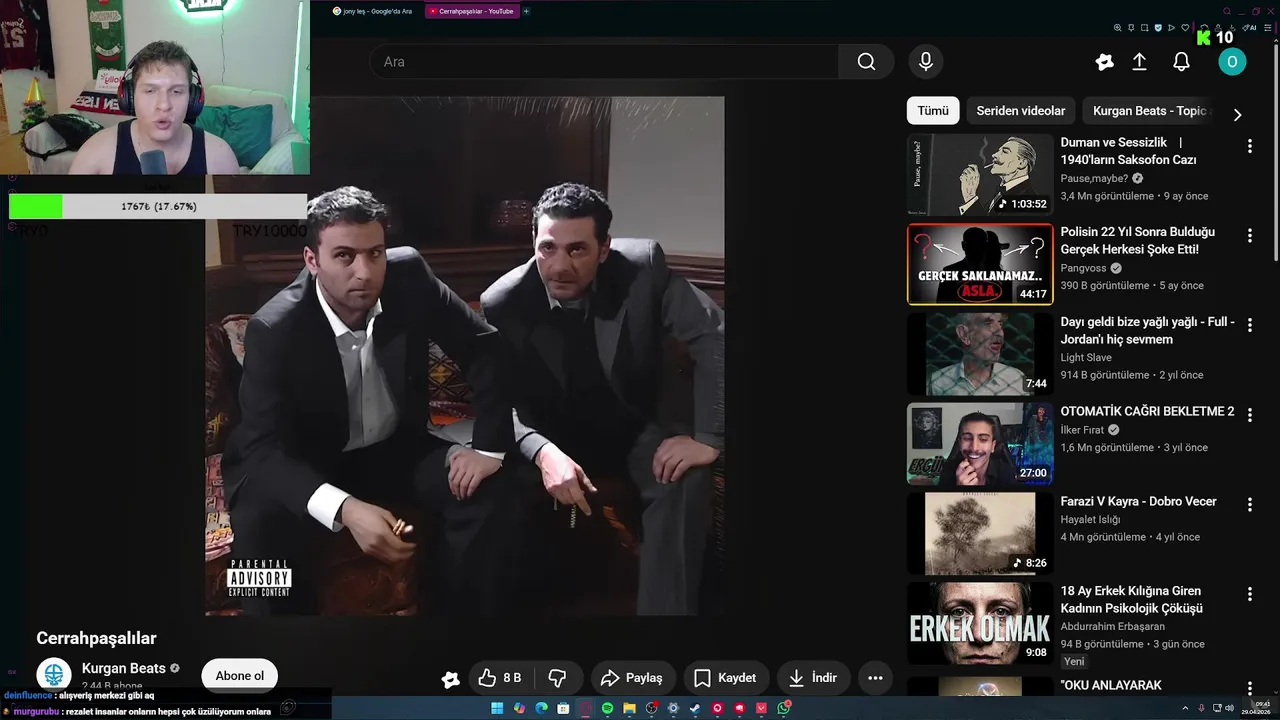Screen dimensions: 1280x720
Task: Open the Kurgan Beats channel name
Action: [124, 668]
